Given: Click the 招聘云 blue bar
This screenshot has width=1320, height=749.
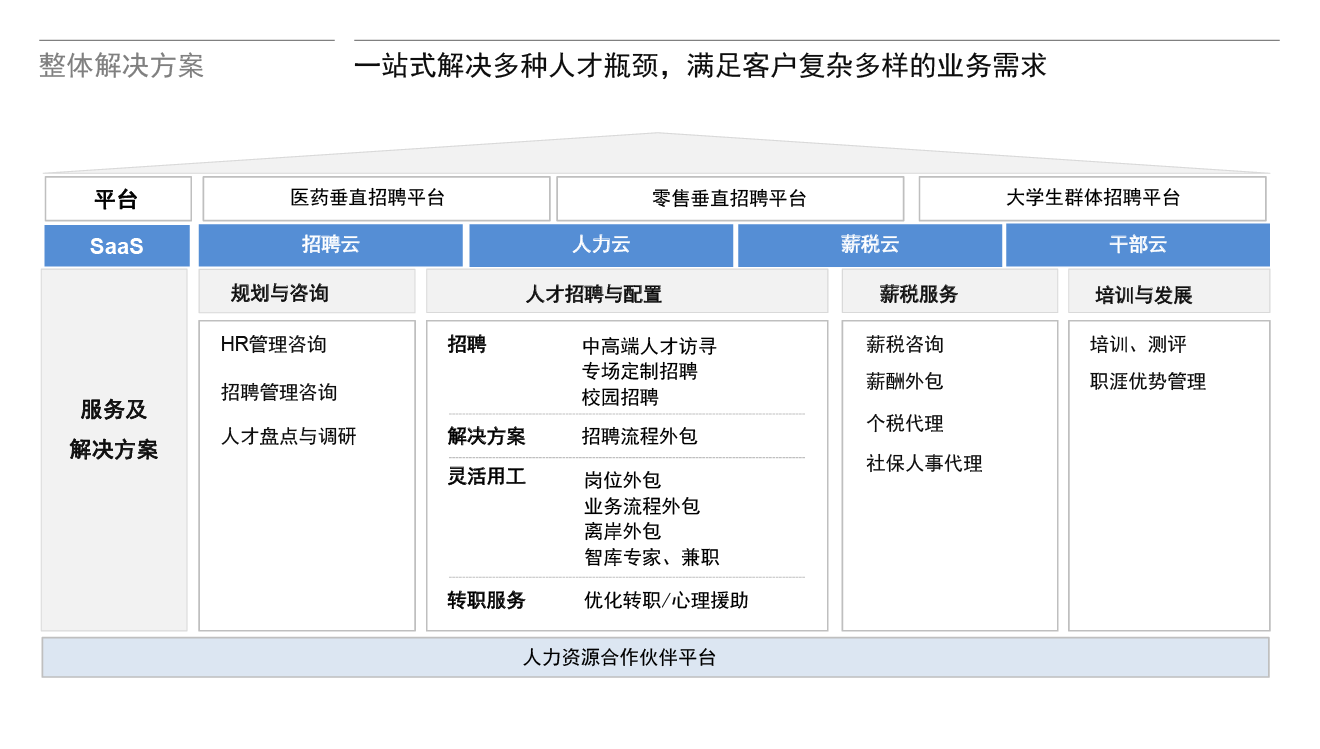Looking at the screenshot, I should (331, 245).
